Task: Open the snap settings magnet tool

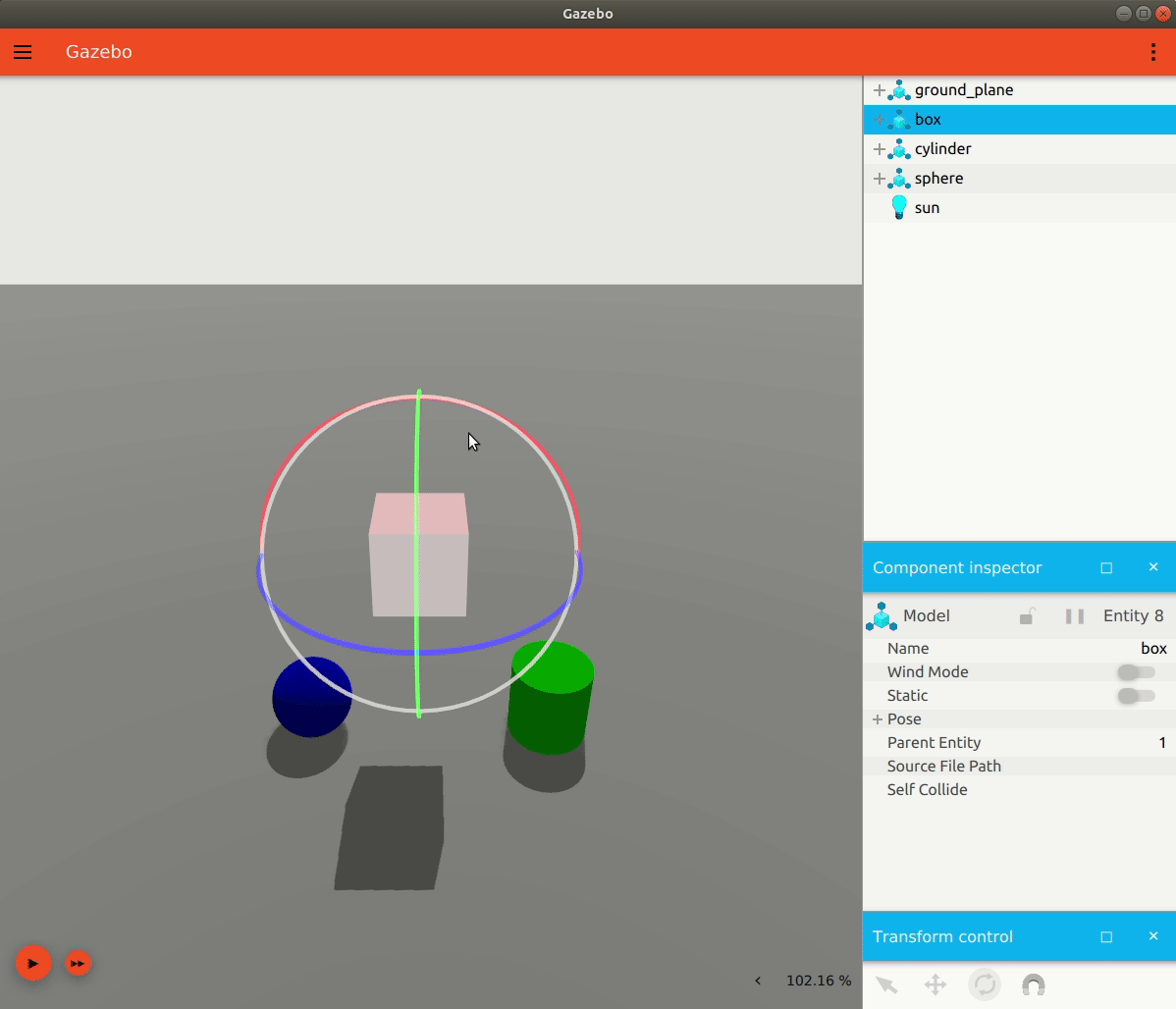Action: (x=1034, y=985)
